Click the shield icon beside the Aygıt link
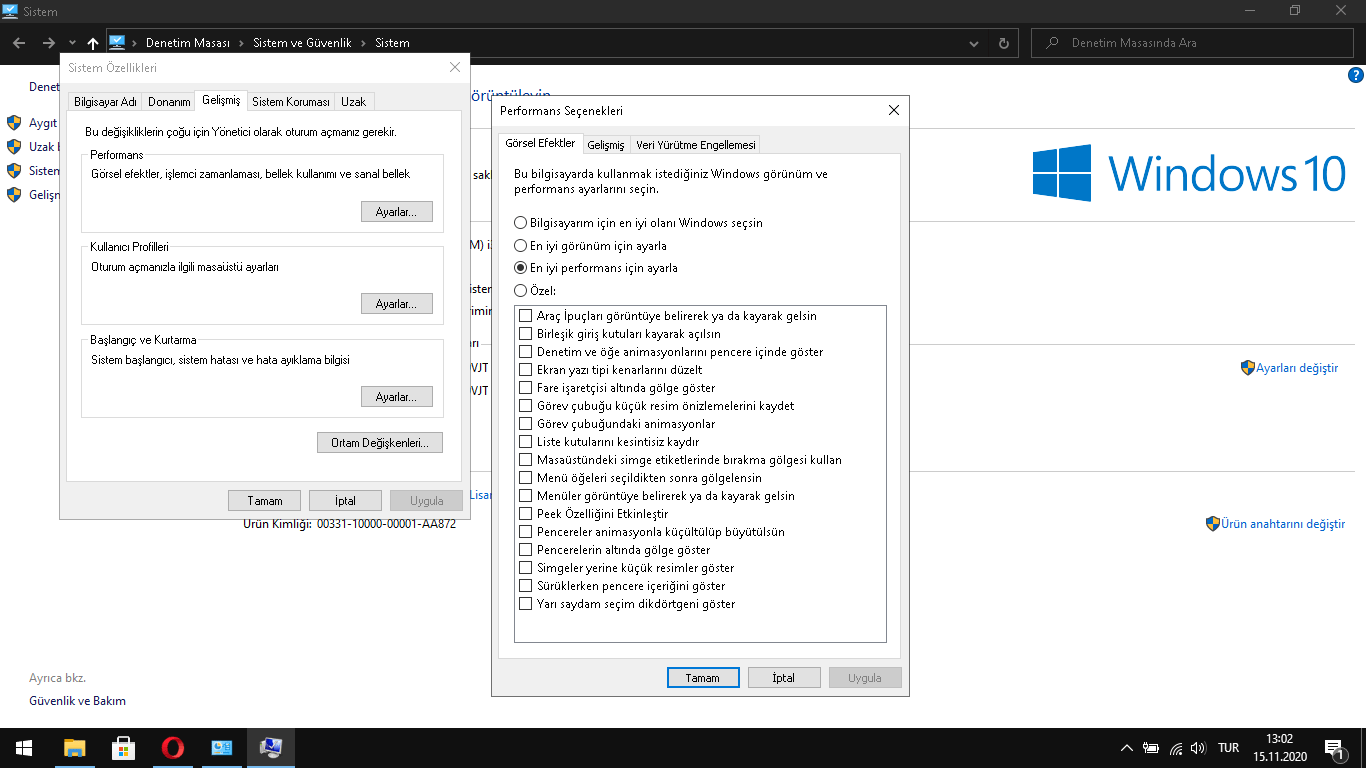 coord(14,123)
